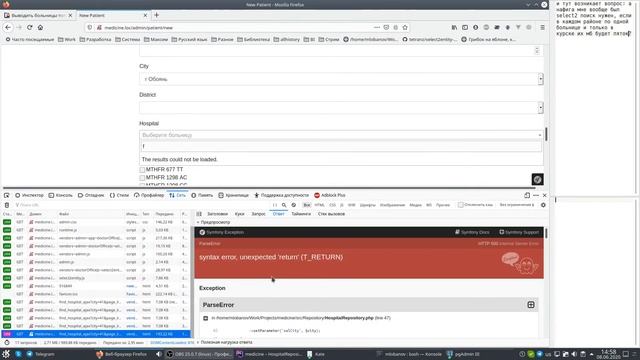Open the Work bookmarks folder
640x360 pixels.
coord(67,40)
